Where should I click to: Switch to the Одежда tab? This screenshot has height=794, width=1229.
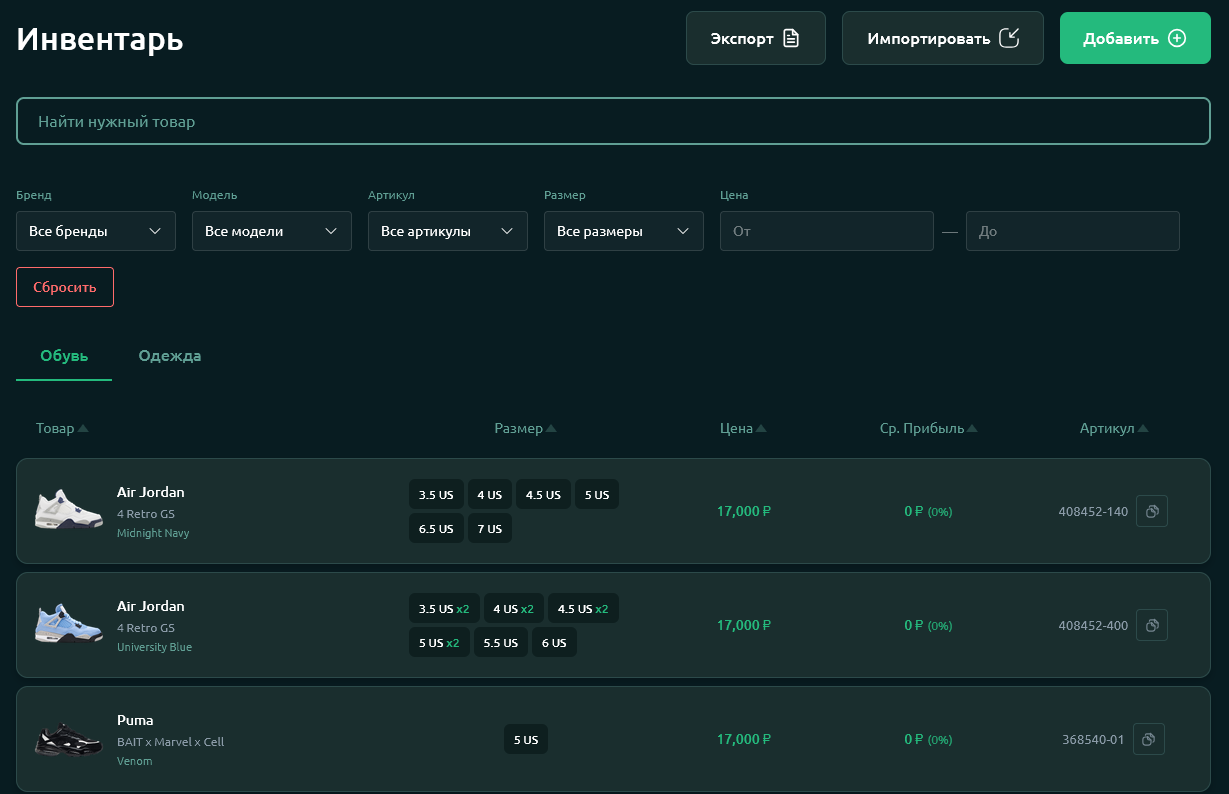pos(170,356)
